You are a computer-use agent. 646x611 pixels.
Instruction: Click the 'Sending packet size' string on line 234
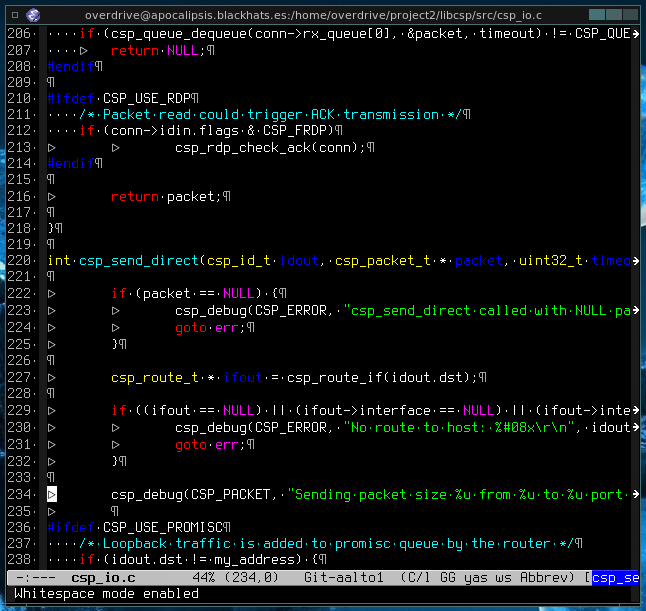point(459,494)
